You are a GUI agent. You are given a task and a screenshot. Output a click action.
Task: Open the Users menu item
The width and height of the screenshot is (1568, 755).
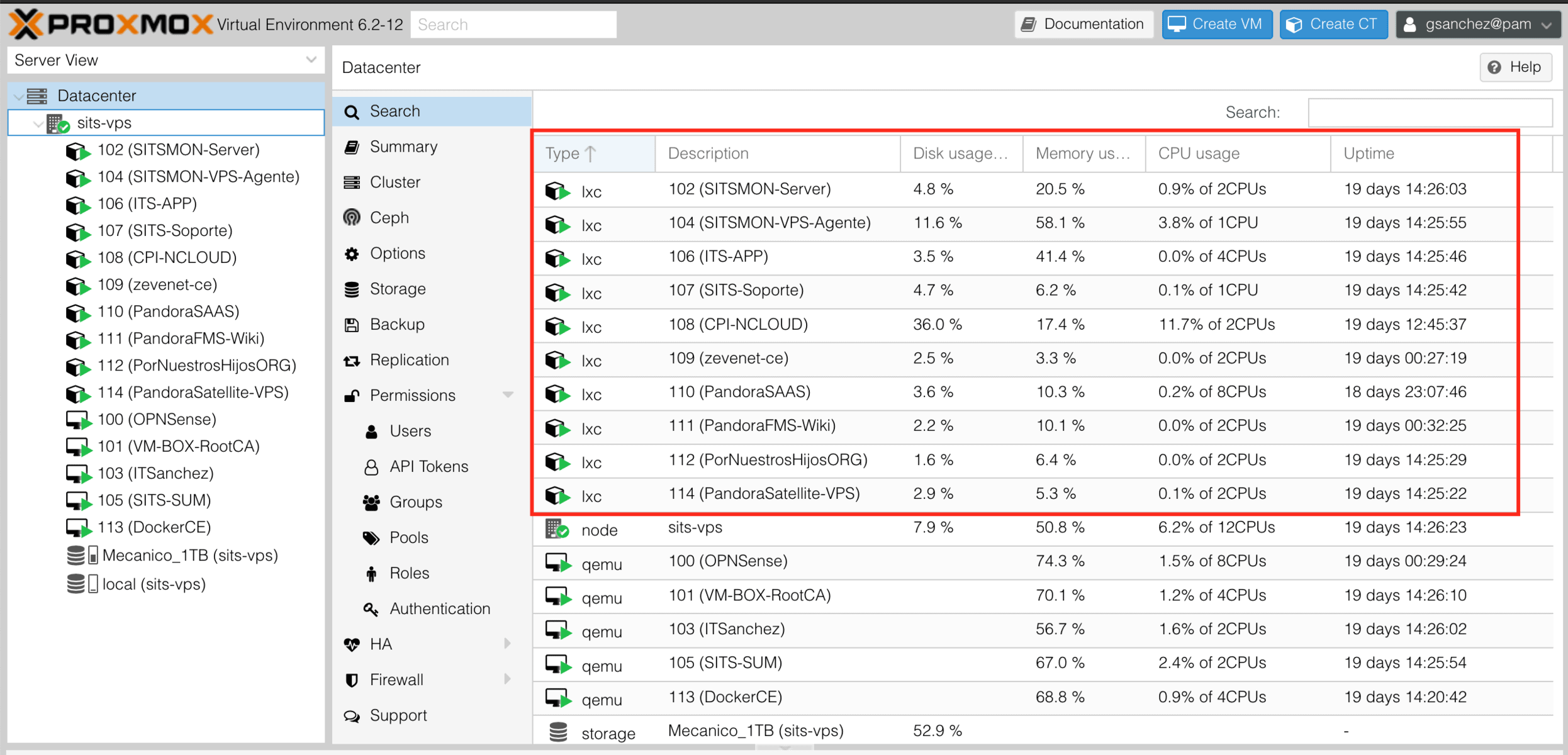[432, 431]
